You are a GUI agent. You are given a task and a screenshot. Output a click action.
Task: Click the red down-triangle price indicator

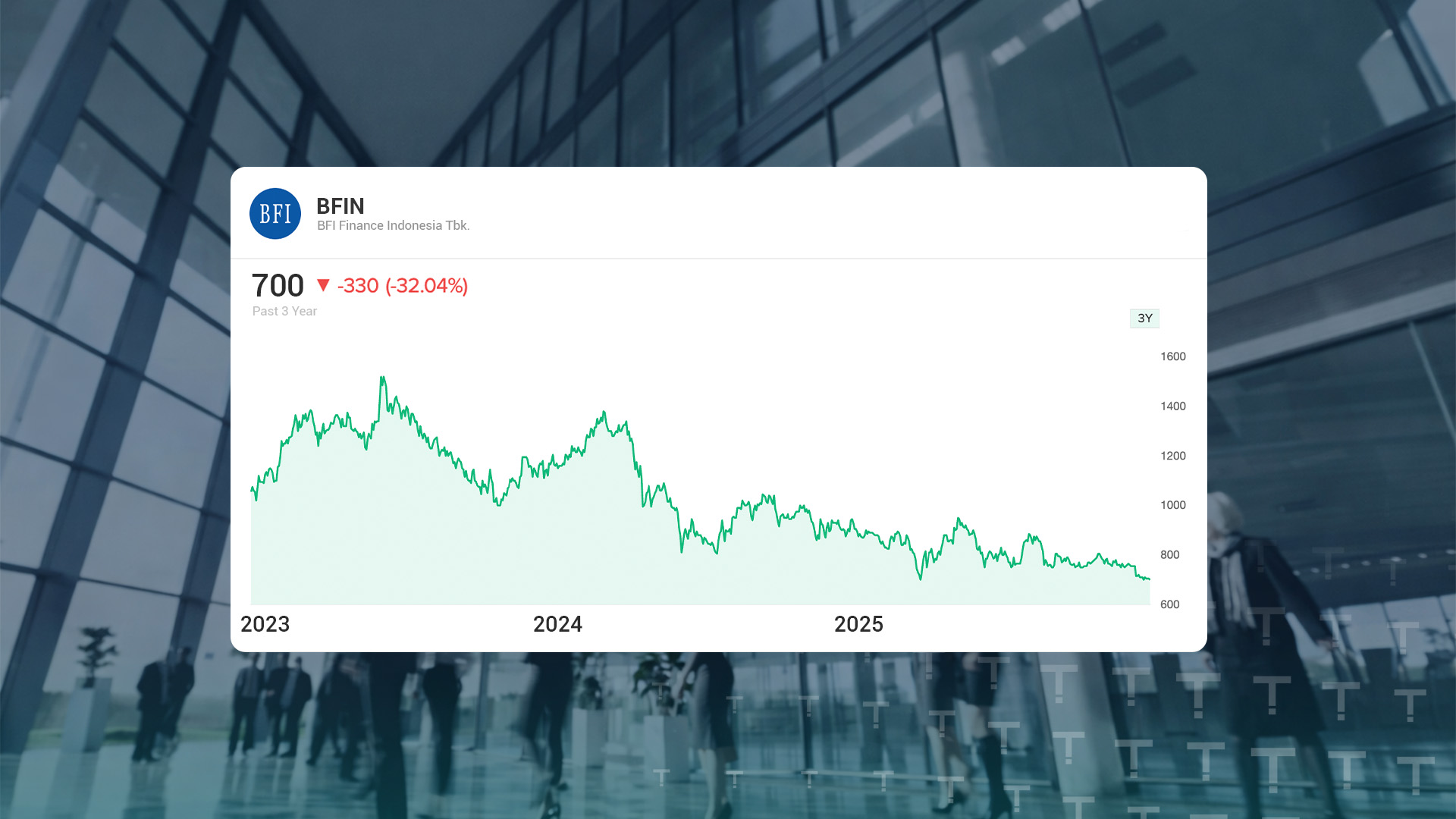pyautogui.click(x=323, y=285)
